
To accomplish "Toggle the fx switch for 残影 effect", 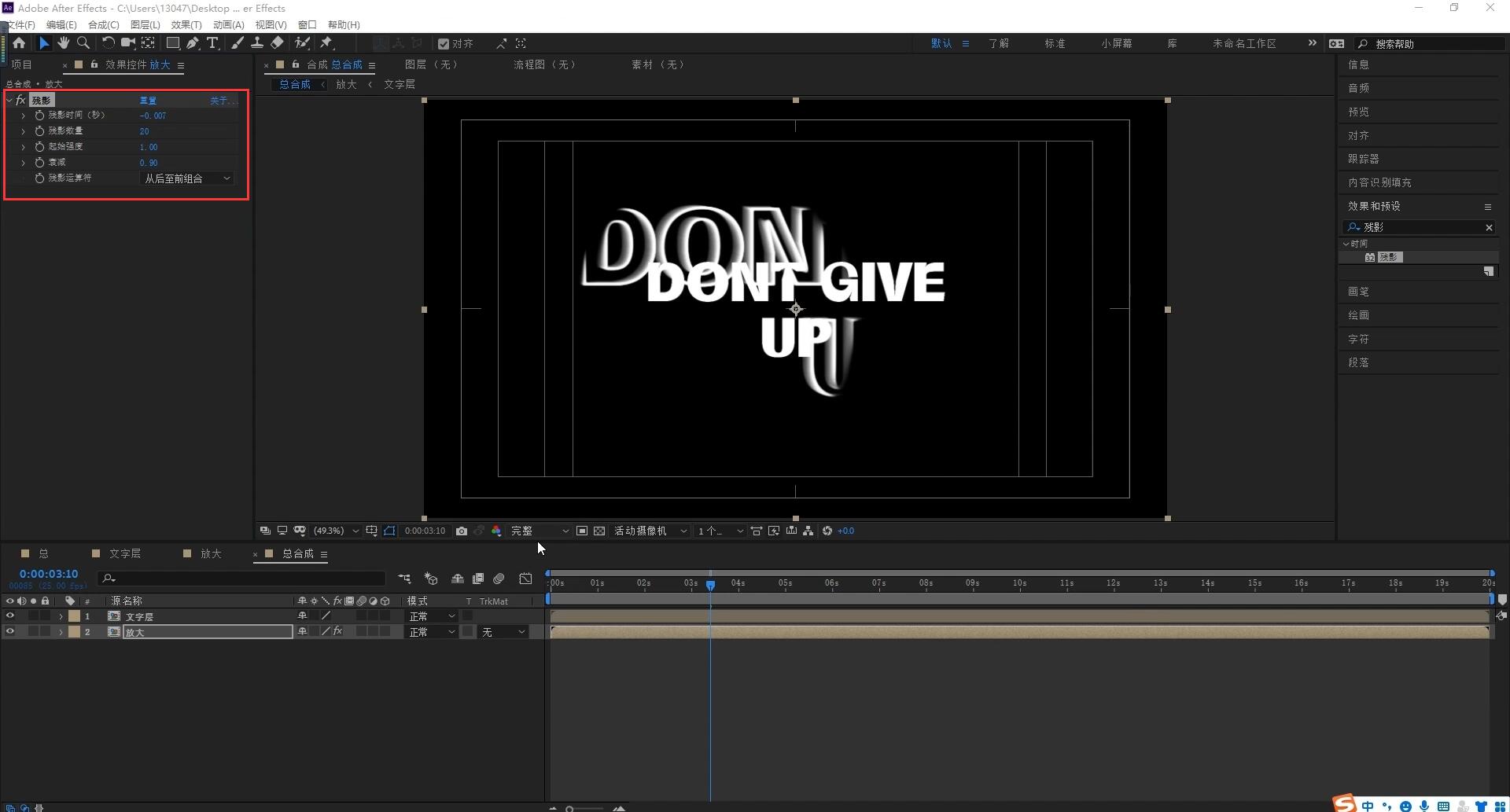I will pos(21,101).
